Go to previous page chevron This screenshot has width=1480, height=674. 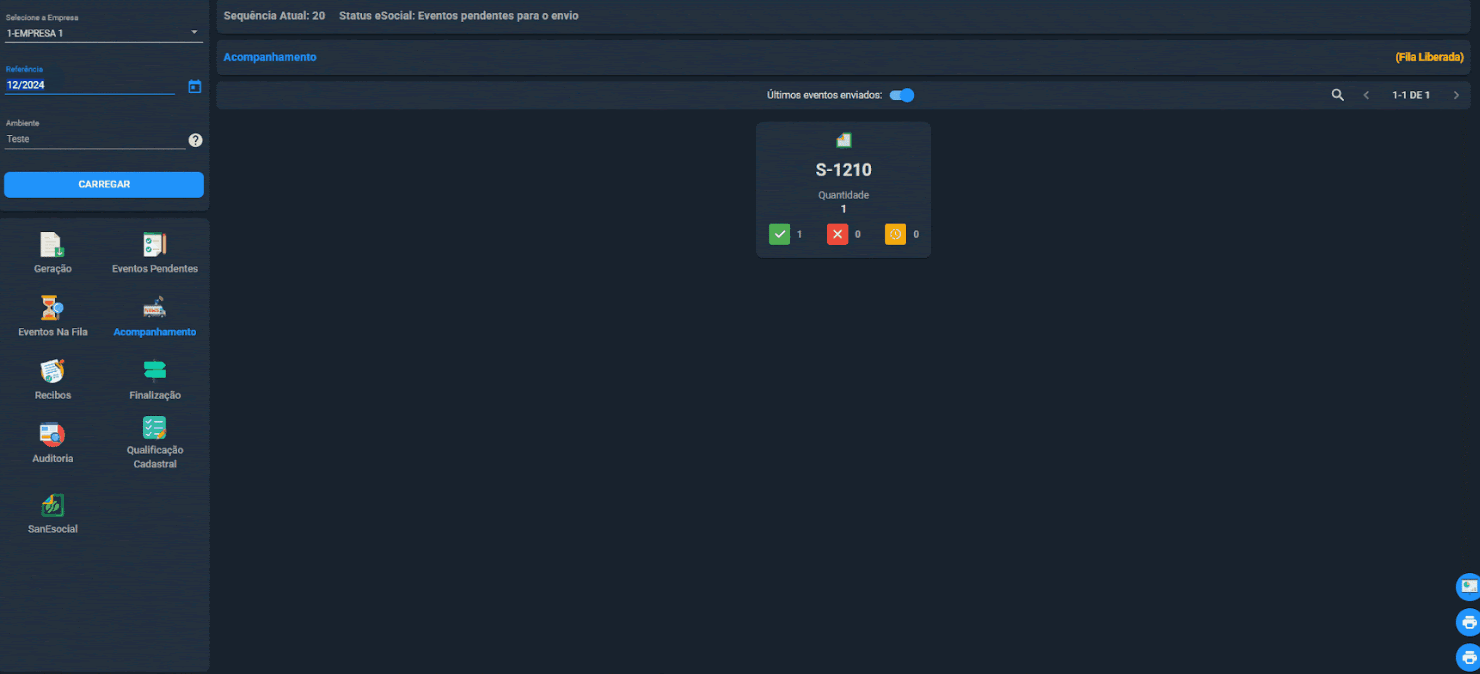1366,95
